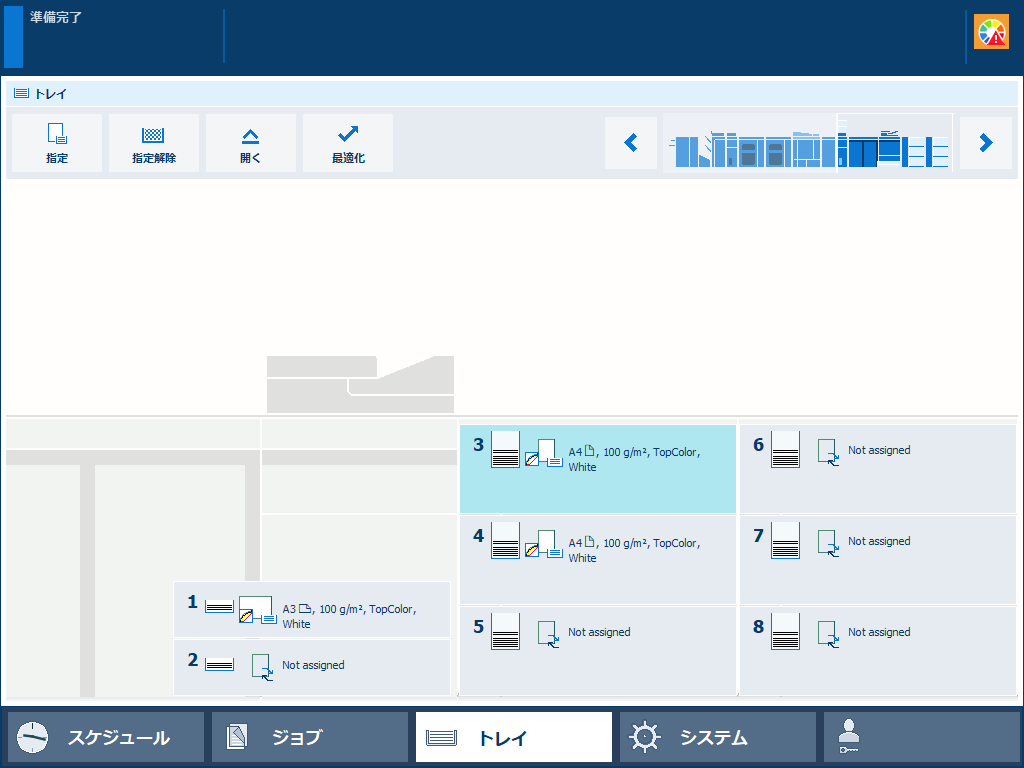Select tray 4 text A4 100 g/m² TopColor
This screenshot has height=768, width=1024.
634,551
